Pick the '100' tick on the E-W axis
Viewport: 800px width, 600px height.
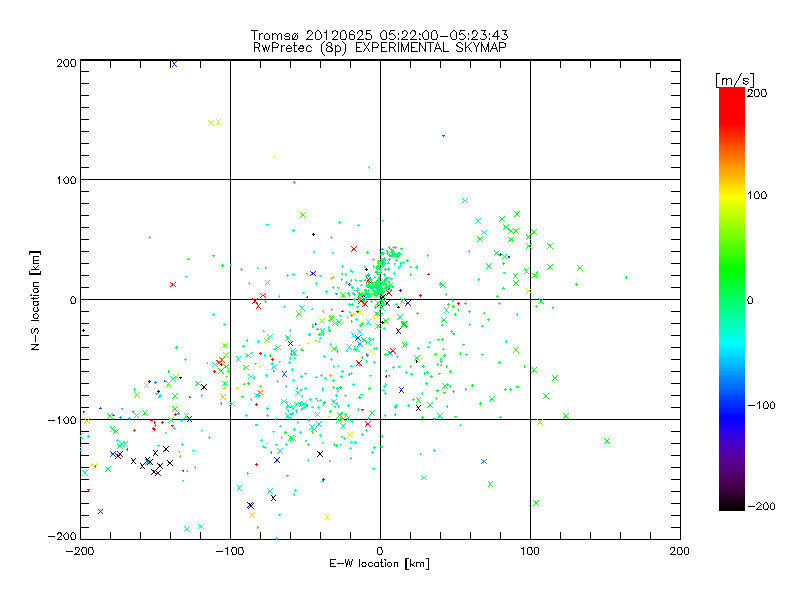530,551
